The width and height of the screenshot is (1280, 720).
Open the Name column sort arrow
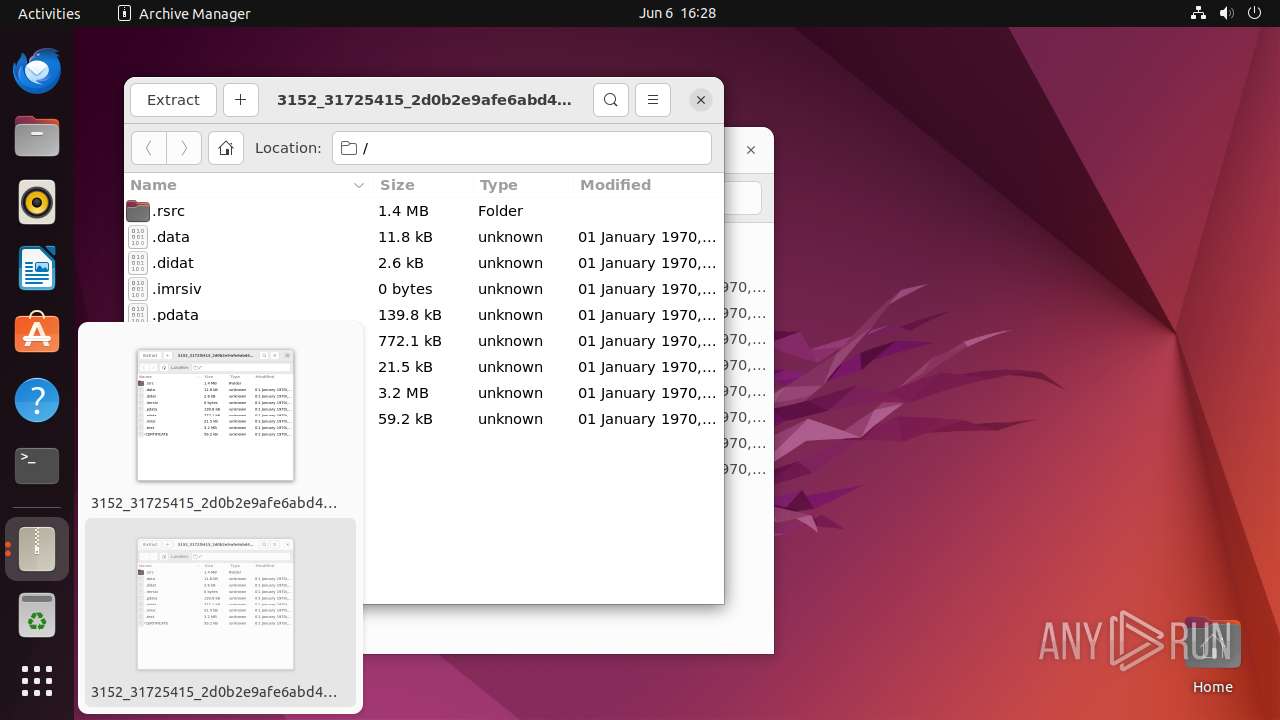tap(358, 186)
